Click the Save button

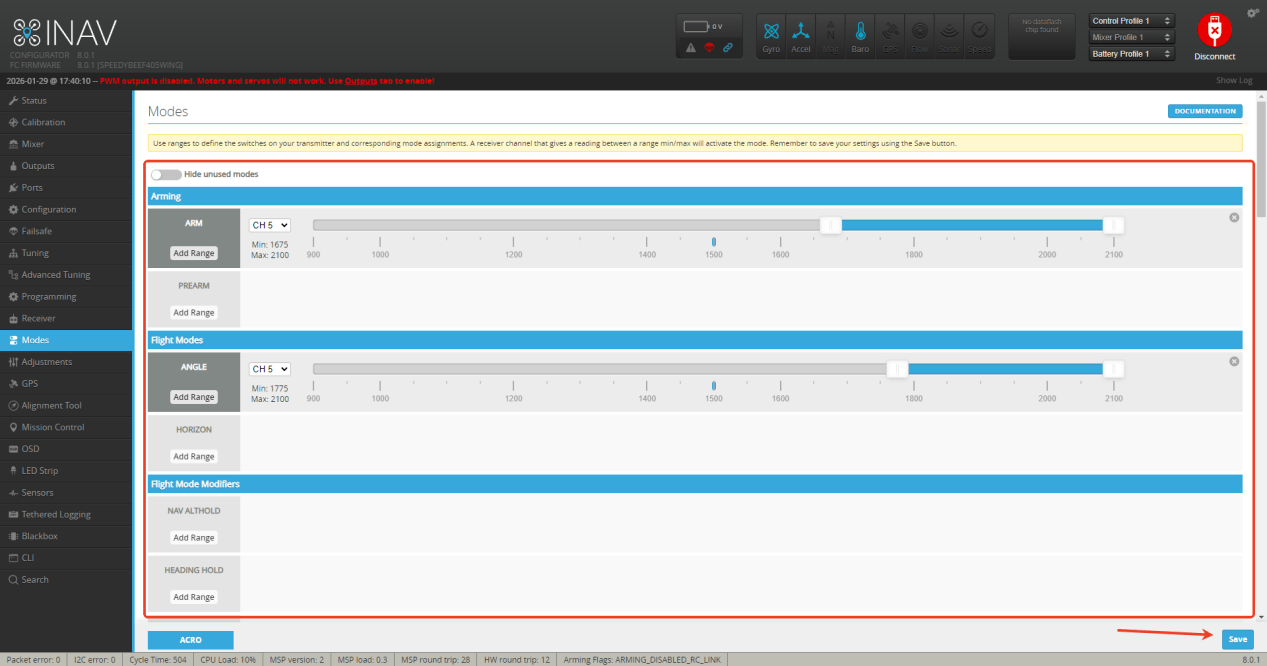(1238, 639)
